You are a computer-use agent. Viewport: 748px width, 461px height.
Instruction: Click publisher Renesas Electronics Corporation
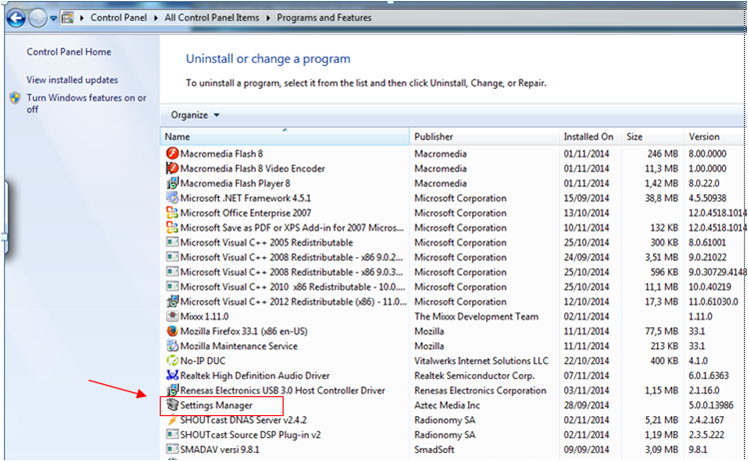tap(480, 390)
